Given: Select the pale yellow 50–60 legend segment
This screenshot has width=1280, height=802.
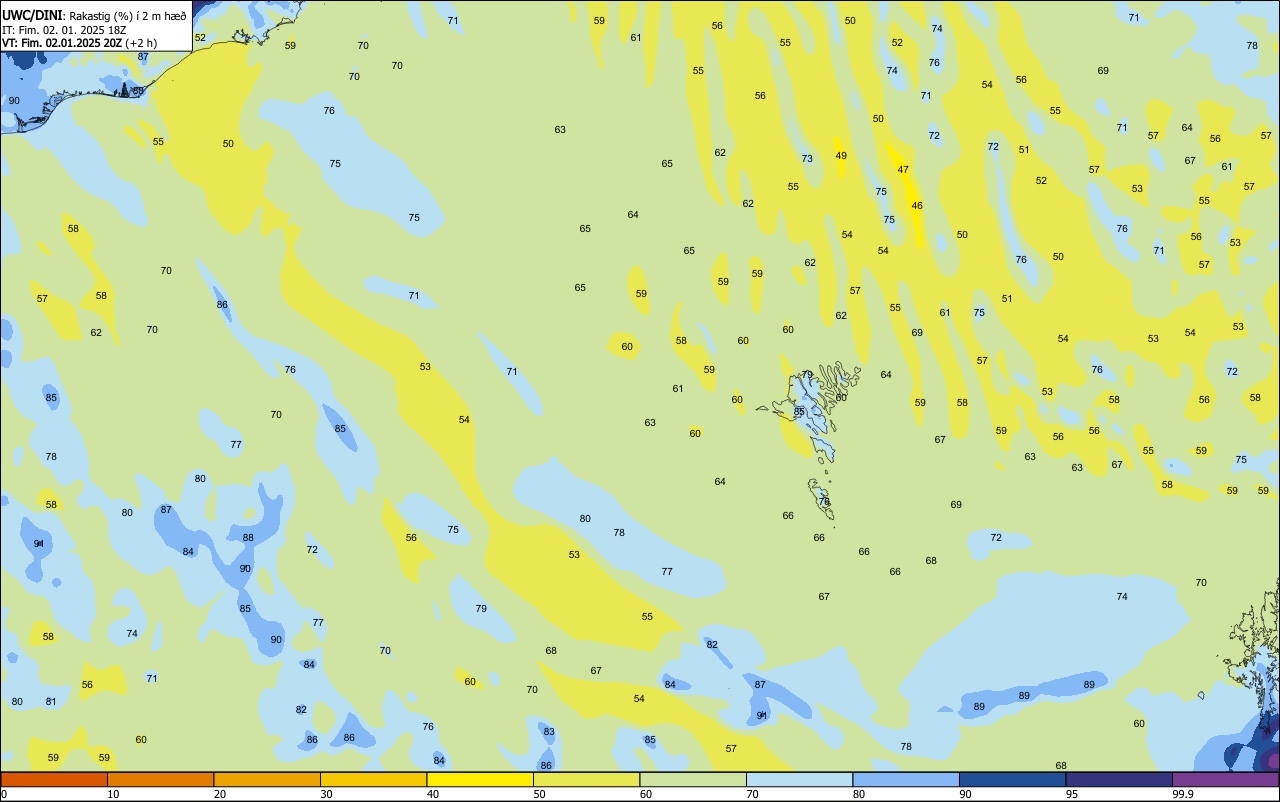Looking at the screenshot, I should tap(587, 779).
